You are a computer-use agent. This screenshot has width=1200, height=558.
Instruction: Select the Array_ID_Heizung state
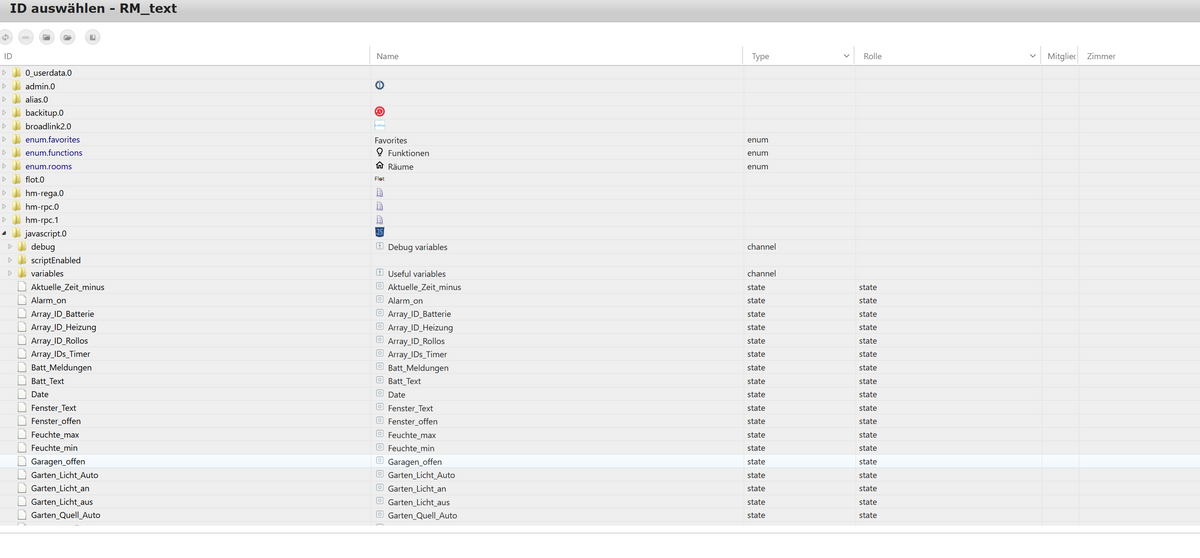pos(62,327)
